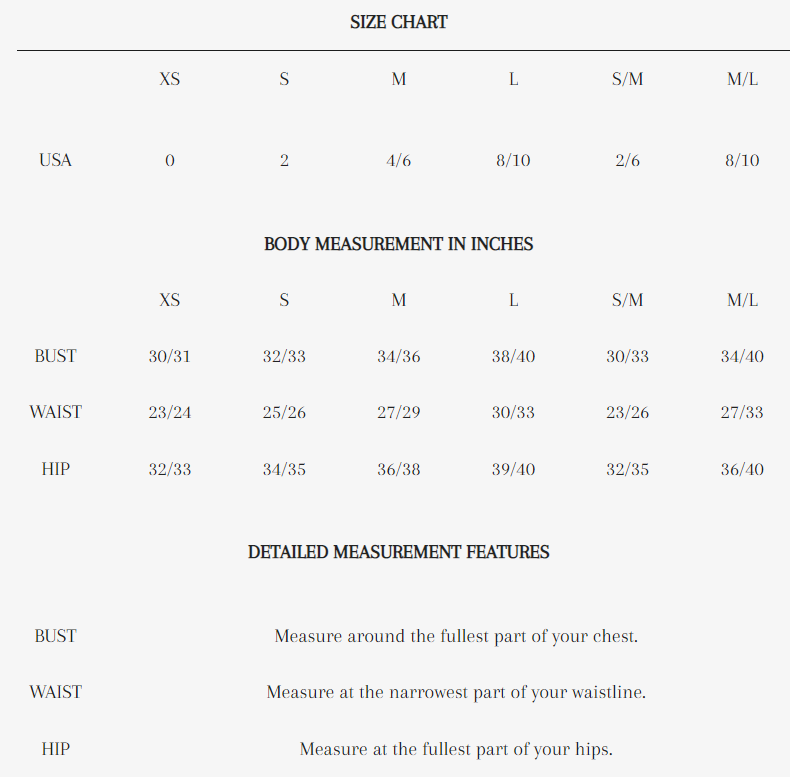Click hip measurement 36/40 for M/L
Image resolution: width=790 pixels, height=780 pixels.
742,468
